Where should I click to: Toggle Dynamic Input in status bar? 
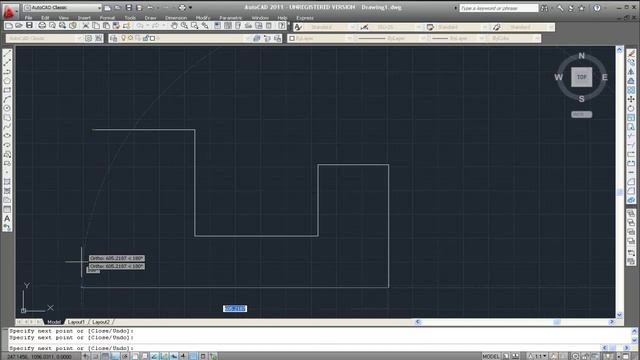(x=183, y=356)
